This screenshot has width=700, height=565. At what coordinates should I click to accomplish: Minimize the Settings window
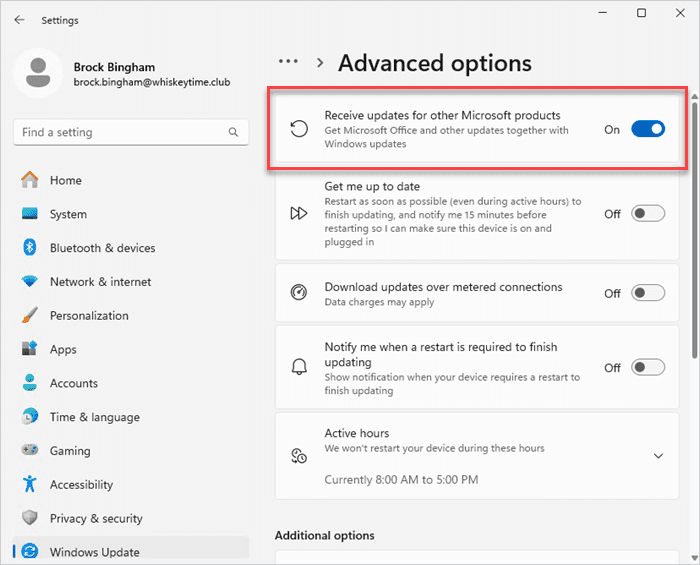[x=602, y=13]
